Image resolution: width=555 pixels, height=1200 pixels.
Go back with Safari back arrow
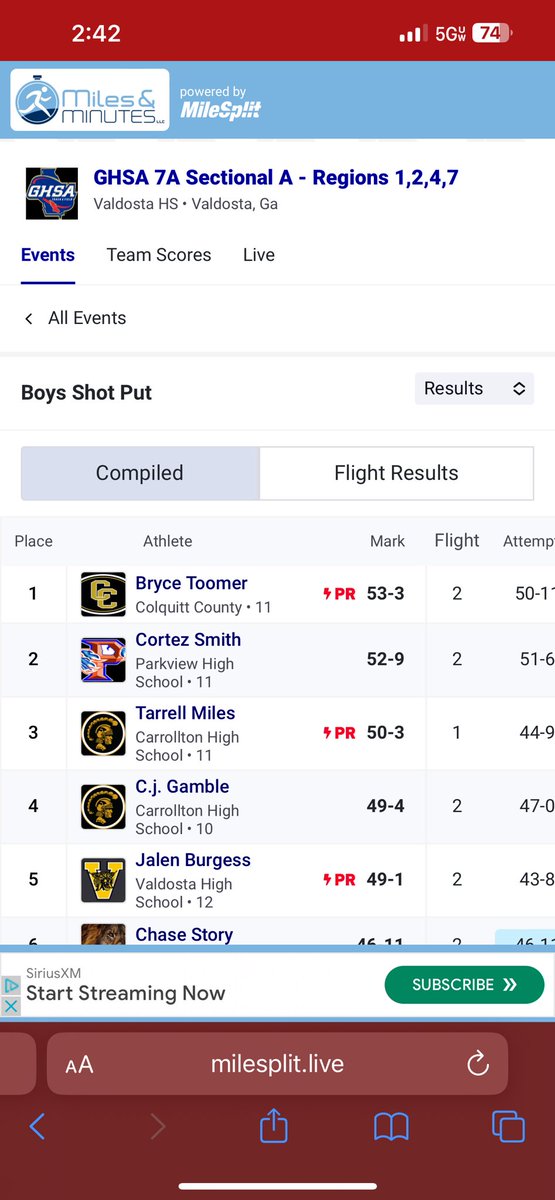pos(37,1127)
